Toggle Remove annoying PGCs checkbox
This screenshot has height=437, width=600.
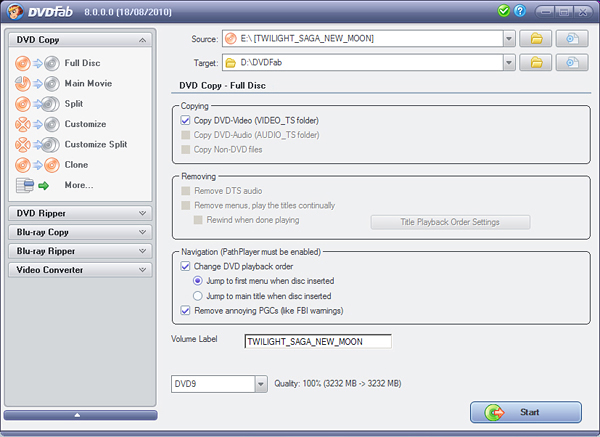tap(186, 310)
